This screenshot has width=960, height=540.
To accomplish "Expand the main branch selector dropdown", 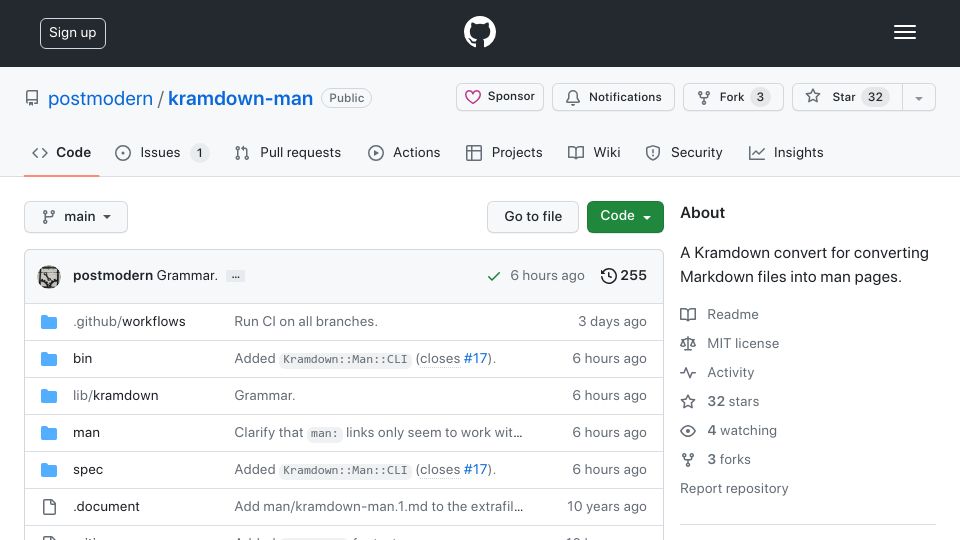I will click(x=76, y=217).
